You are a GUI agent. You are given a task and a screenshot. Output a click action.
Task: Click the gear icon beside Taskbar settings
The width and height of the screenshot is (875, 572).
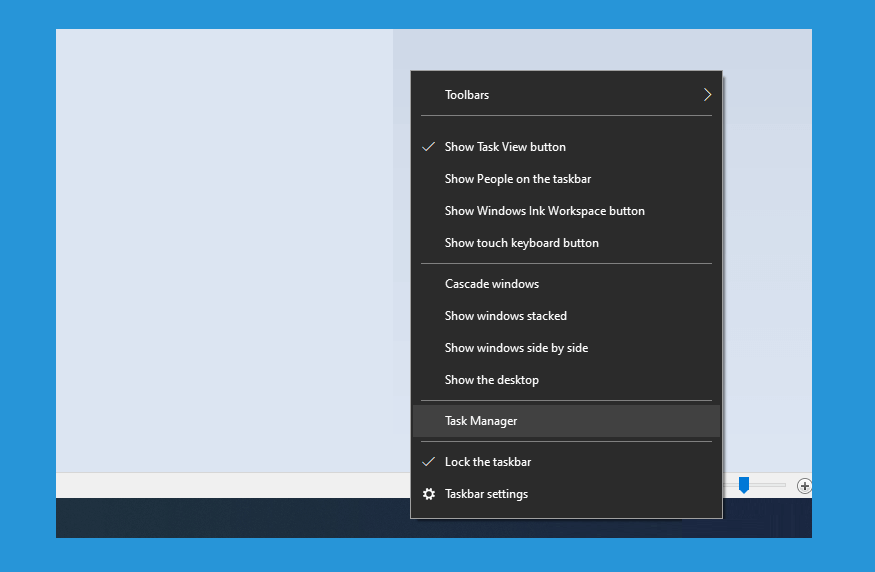tap(429, 494)
